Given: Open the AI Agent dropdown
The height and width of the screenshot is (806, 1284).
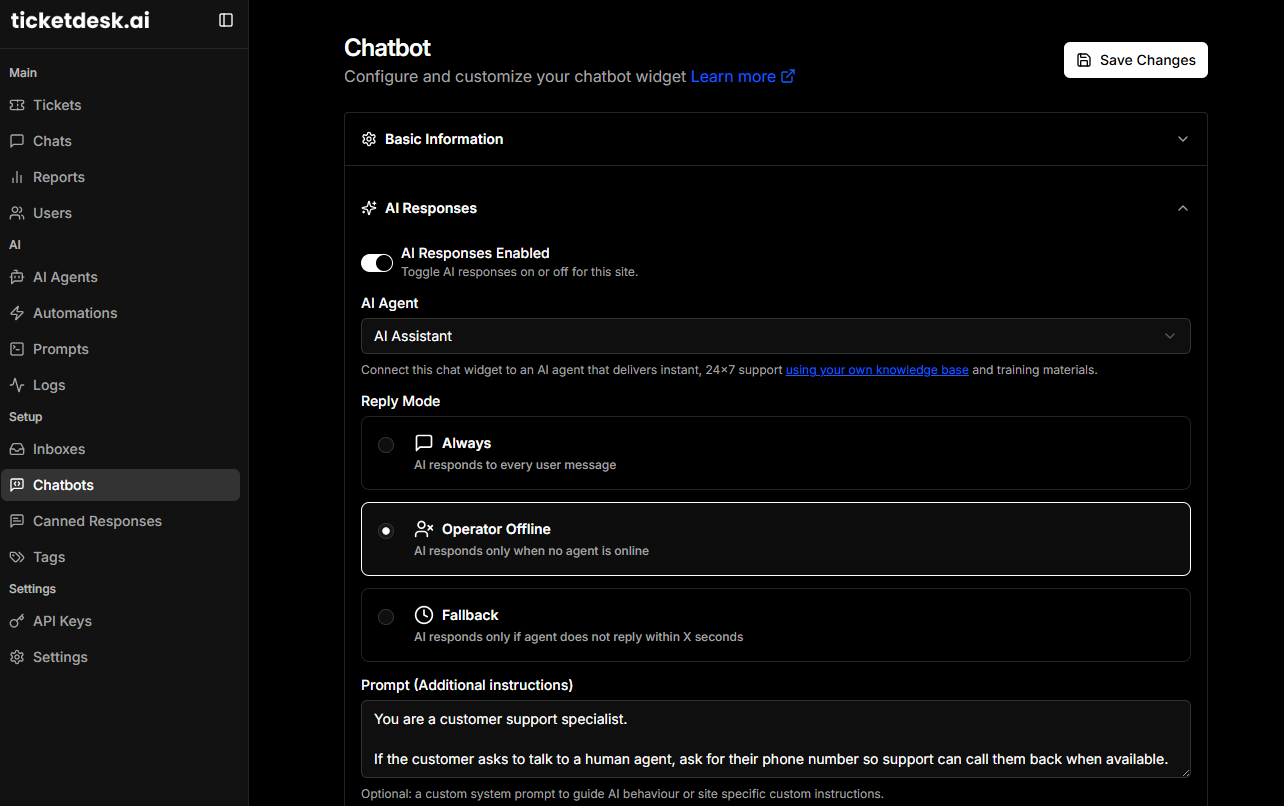Looking at the screenshot, I should tap(775, 336).
